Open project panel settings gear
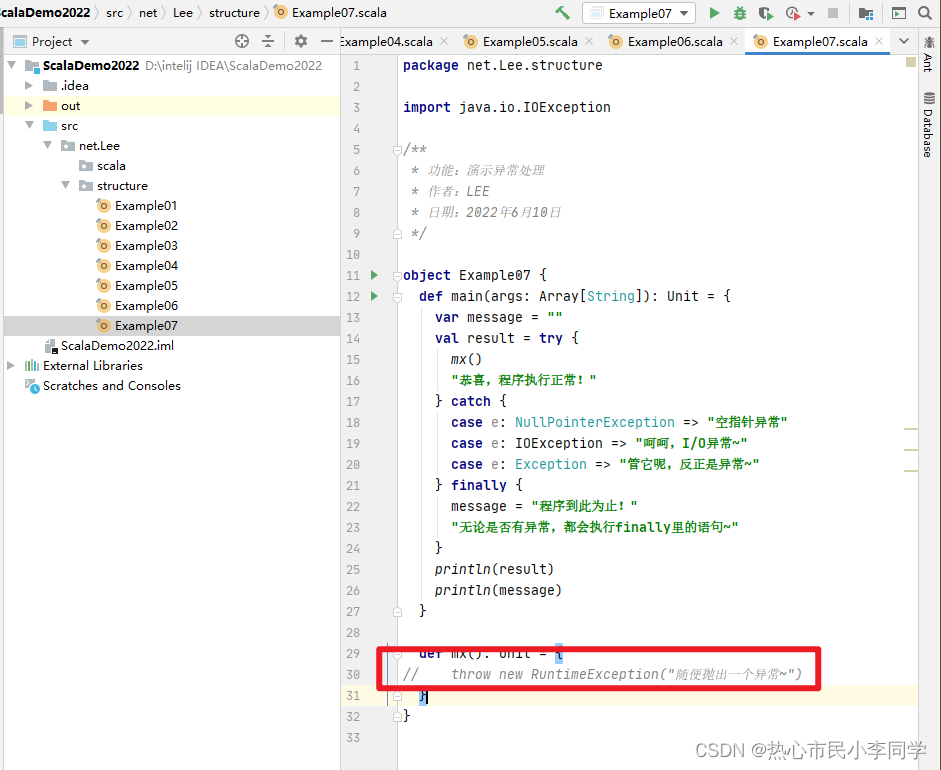Screen dimensions: 941x770 pyautogui.click(x=301, y=41)
